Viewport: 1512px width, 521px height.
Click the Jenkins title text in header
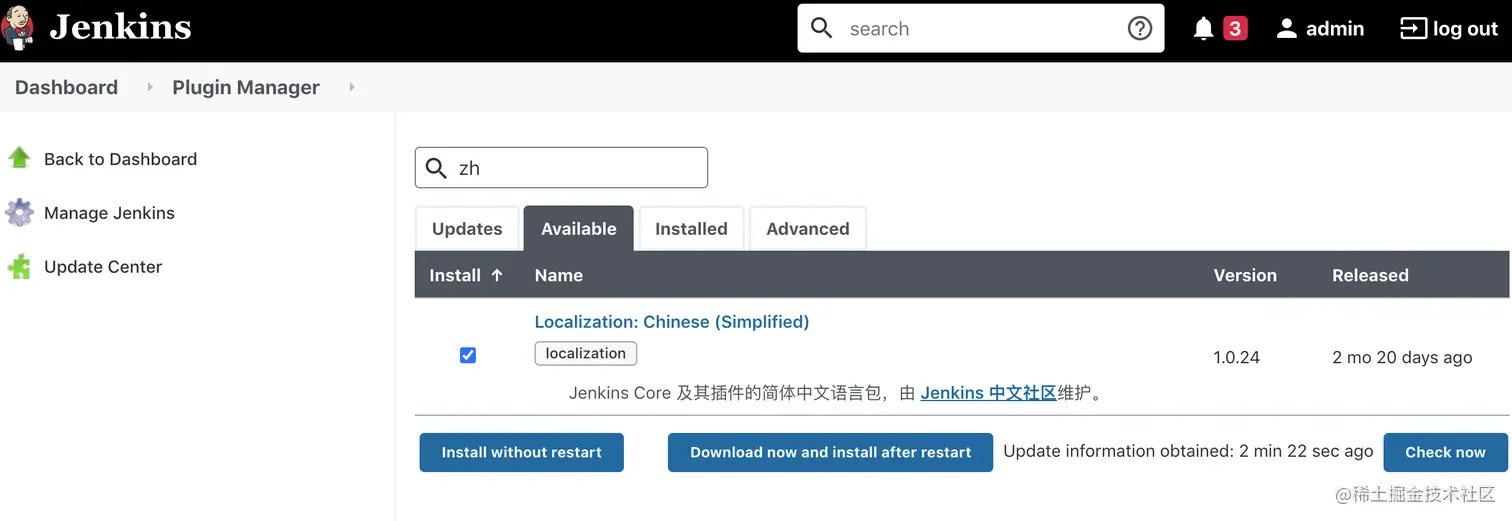click(120, 28)
